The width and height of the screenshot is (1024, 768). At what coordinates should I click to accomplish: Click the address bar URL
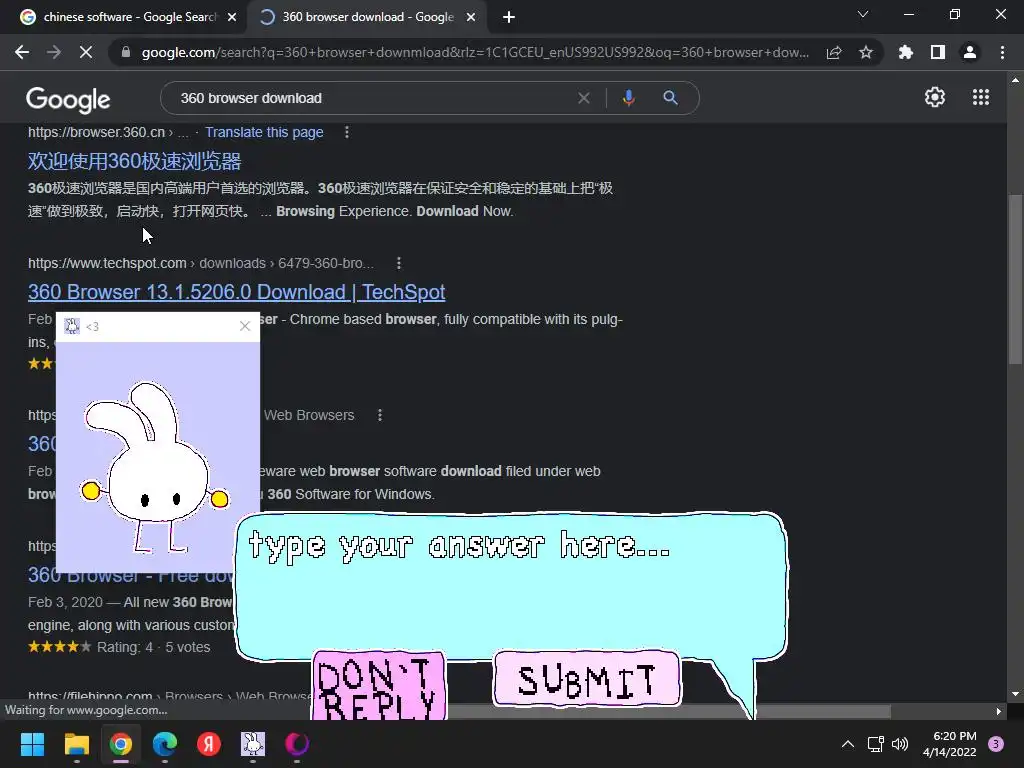[x=475, y=52]
